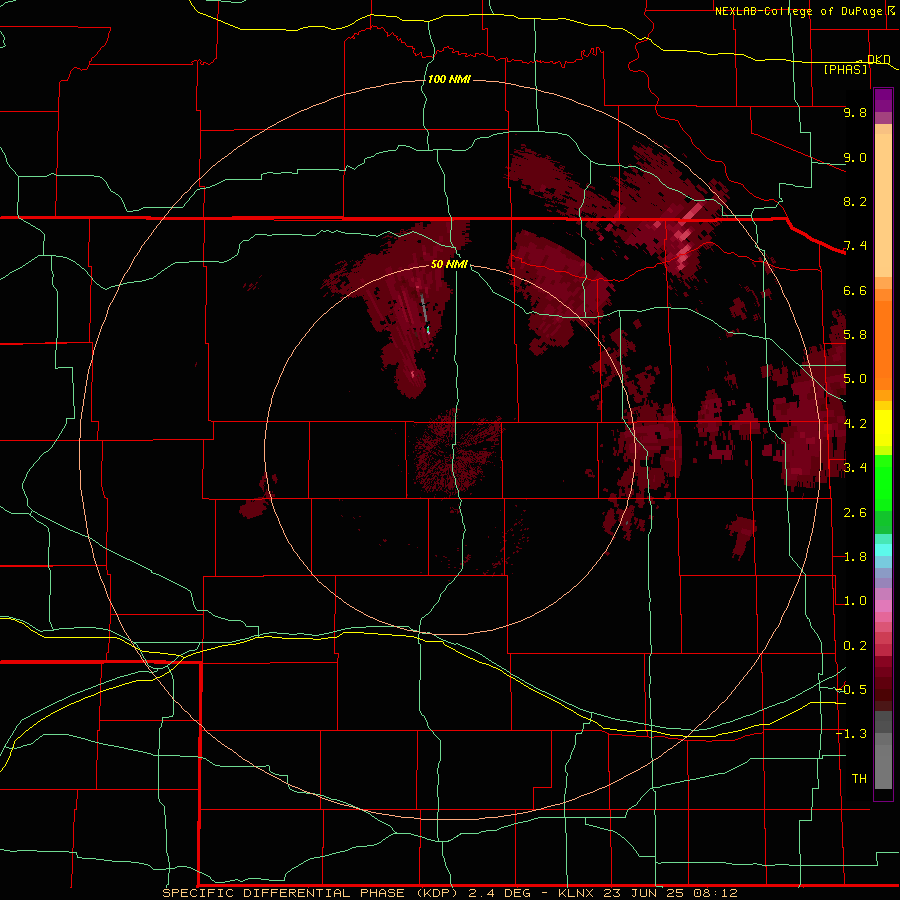
Task: Click the 1.8 legend value
Action: 855,557
